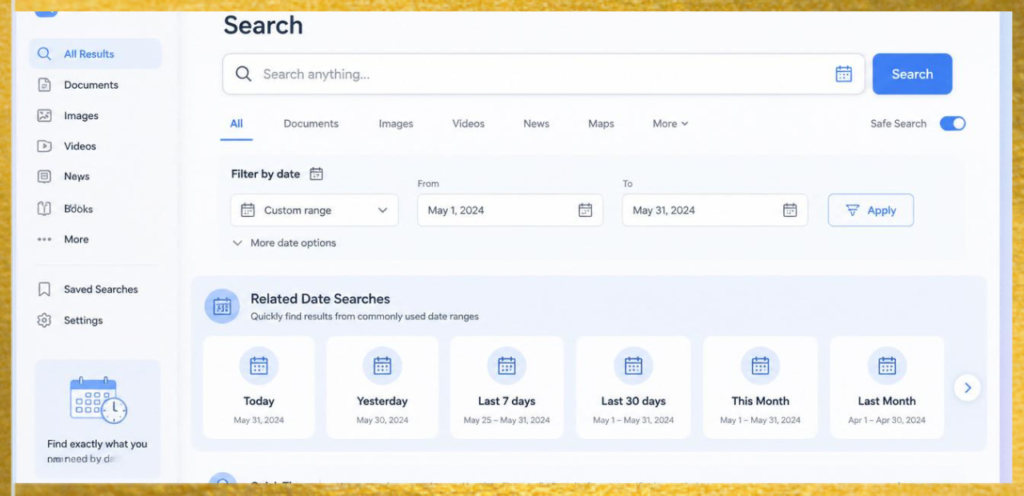Switch to the All tab
This screenshot has width=1024, height=496.
236,123
